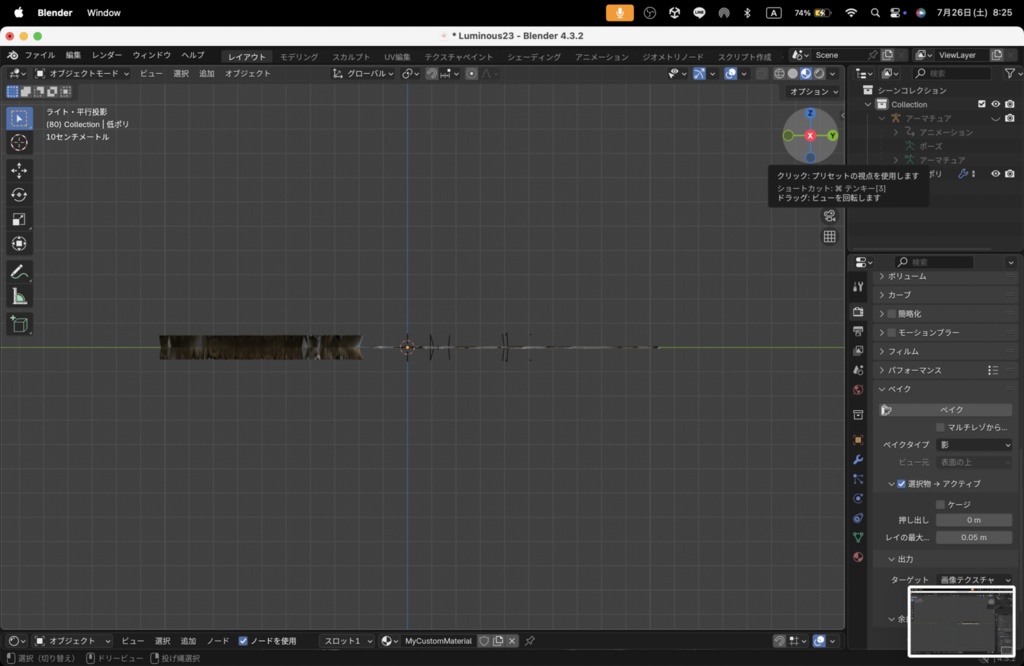Toggle Collection exclude checkbox in outliner
1024x666 pixels.
click(x=982, y=104)
